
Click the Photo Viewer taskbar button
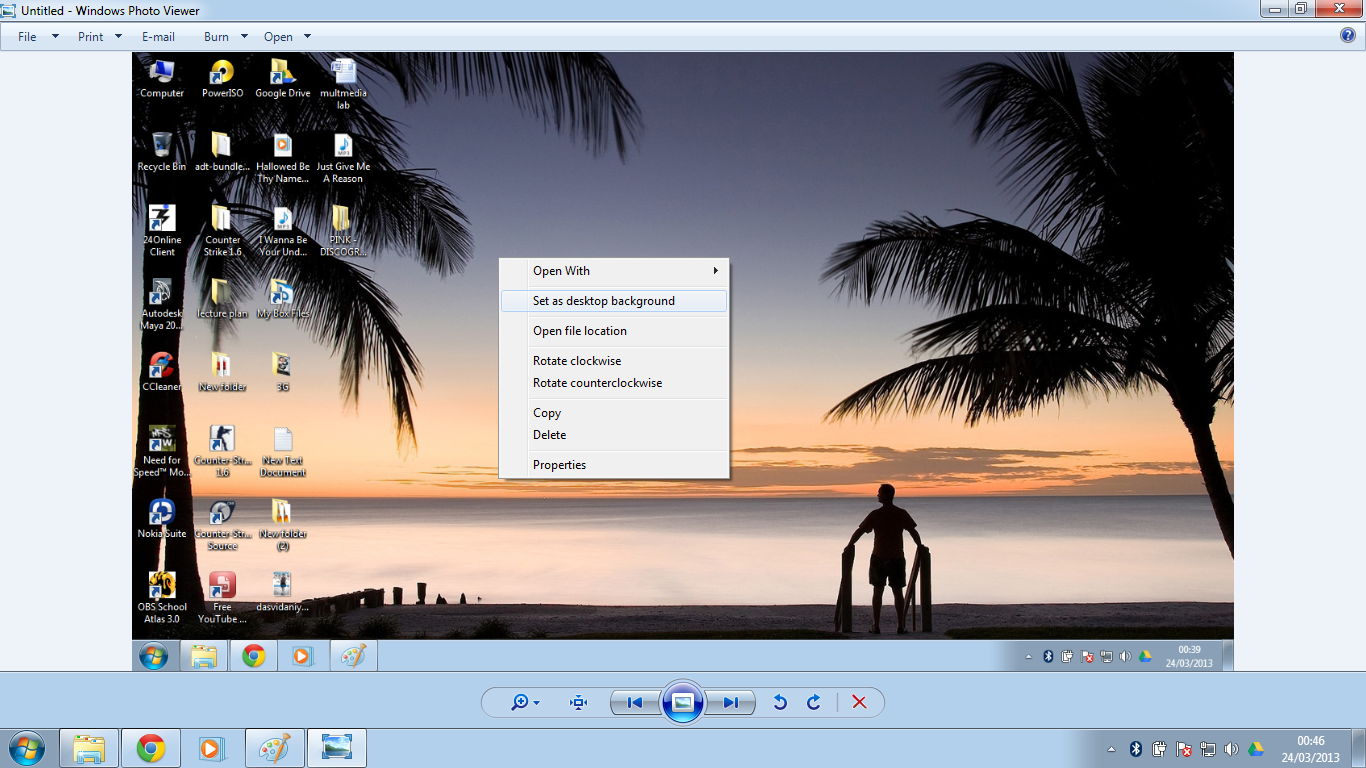point(337,748)
